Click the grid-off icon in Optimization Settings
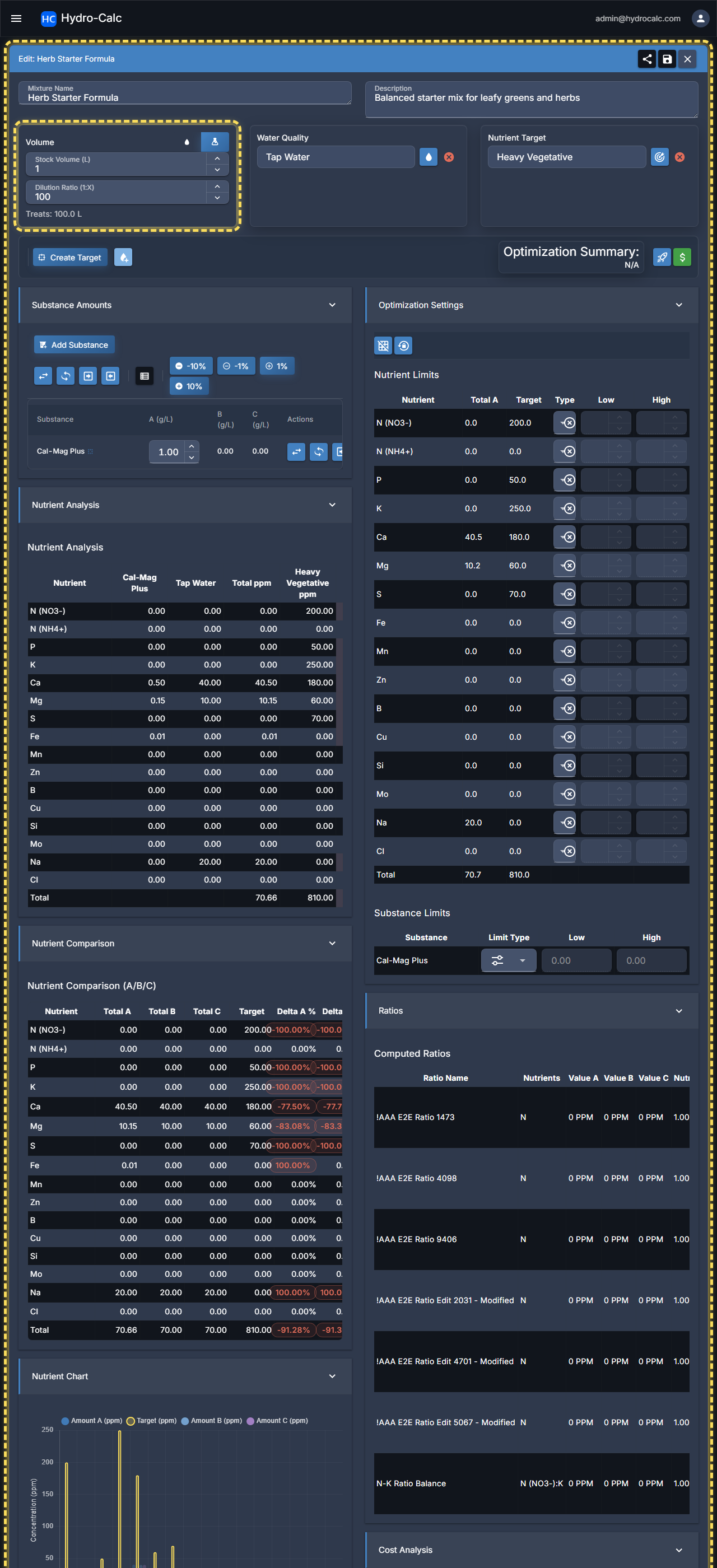 coord(383,346)
